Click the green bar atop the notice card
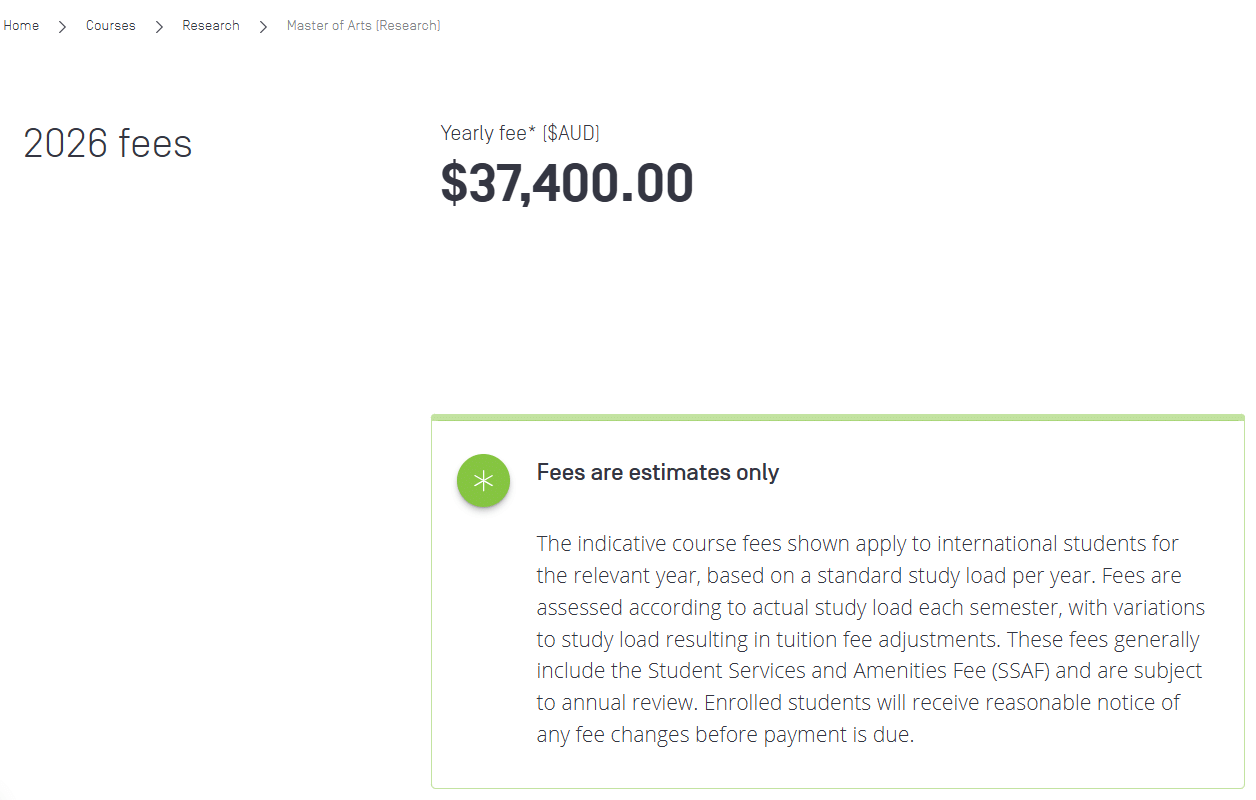Screen dimensions: 1256x800 pyautogui.click(x=838, y=415)
